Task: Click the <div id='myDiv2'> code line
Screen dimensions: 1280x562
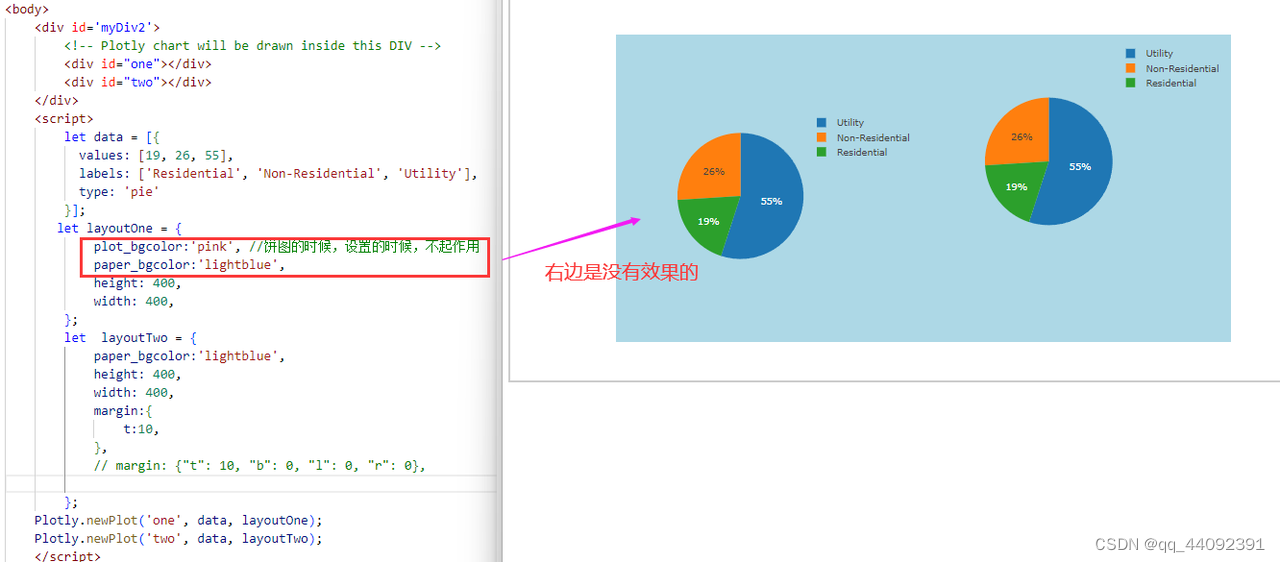Action: (97, 27)
